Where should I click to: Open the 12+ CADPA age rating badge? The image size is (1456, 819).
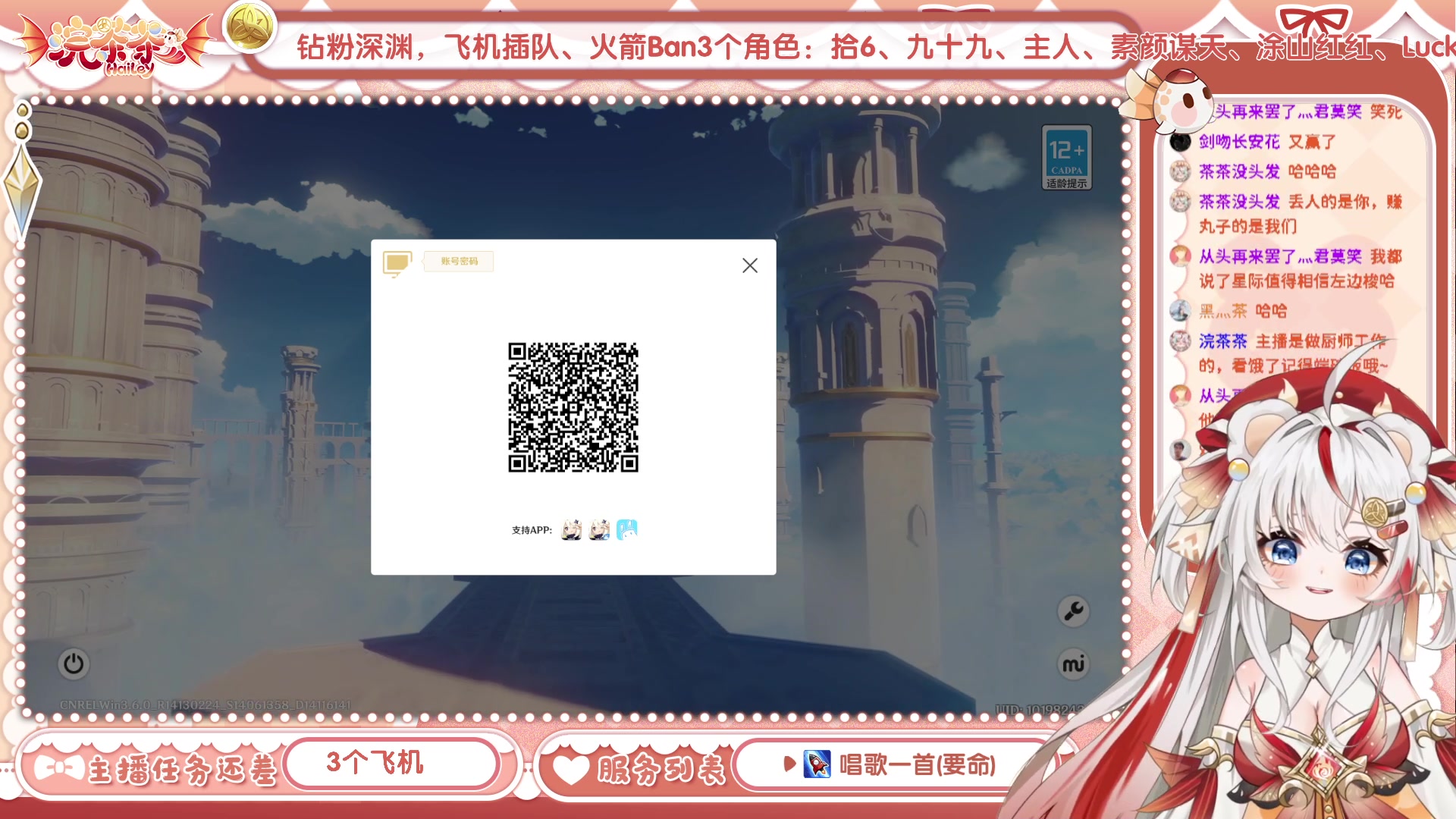(1067, 157)
